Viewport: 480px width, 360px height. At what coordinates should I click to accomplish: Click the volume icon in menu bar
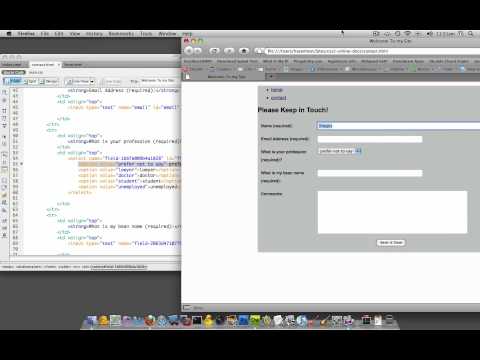point(430,34)
